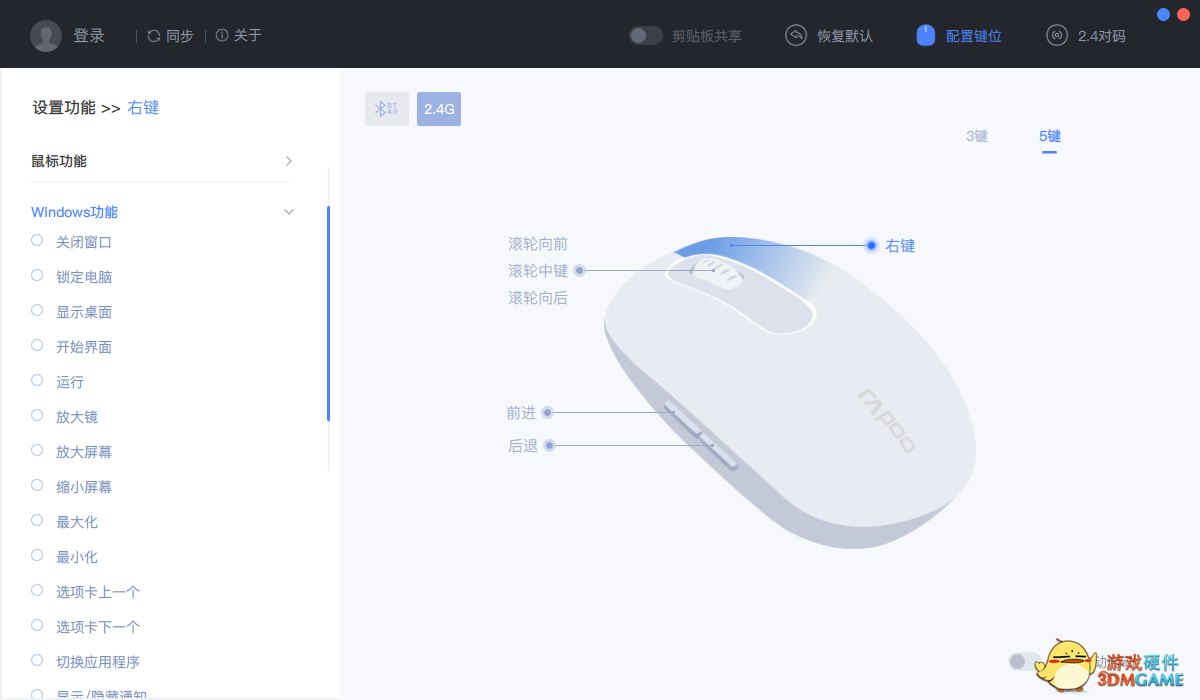Select the configure key mapping mouse icon
The image size is (1200, 700).
point(926,36)
